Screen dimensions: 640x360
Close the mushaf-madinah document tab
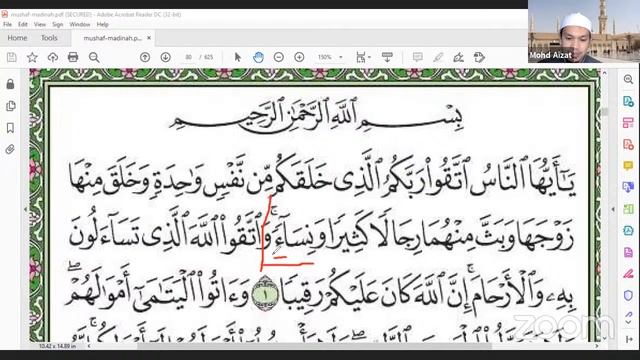click(x=149, y=38)
